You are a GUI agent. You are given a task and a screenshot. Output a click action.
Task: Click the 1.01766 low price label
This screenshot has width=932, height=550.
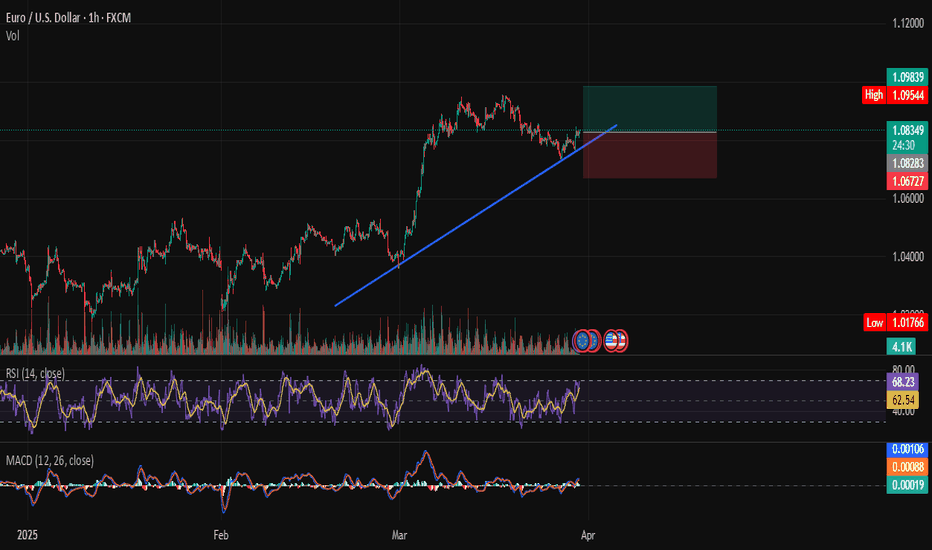coord(907,322)
